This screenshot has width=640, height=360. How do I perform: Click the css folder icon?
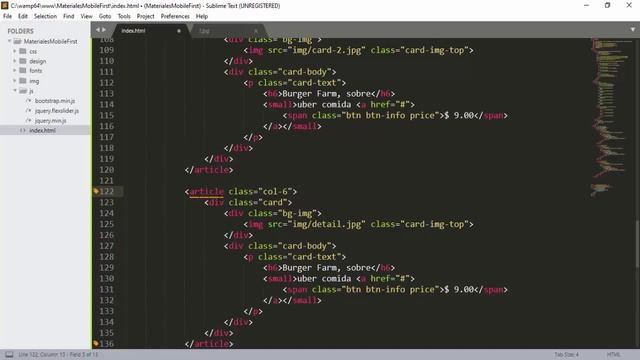pyautogui.click(x=23, y=51)
